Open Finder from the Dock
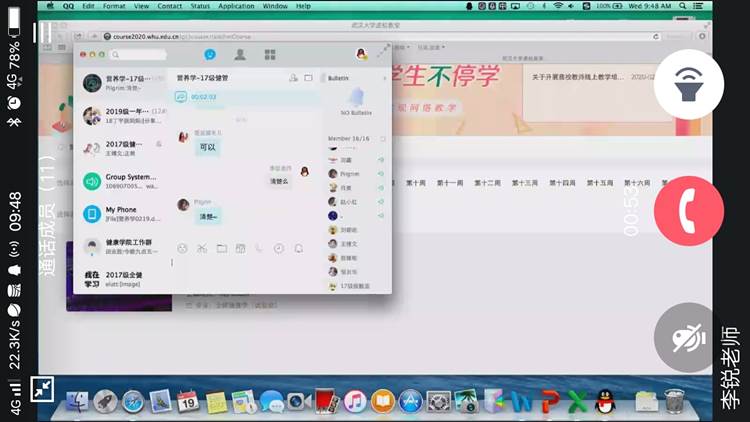This screenshot has height=422, width=750. (x=77, y=401)
